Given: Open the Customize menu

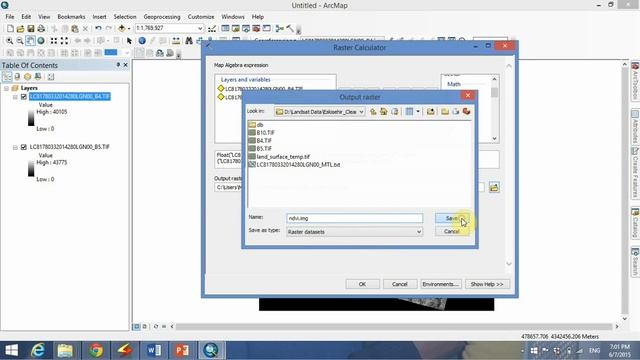Looking at the screenshot, I should (201, 17).
